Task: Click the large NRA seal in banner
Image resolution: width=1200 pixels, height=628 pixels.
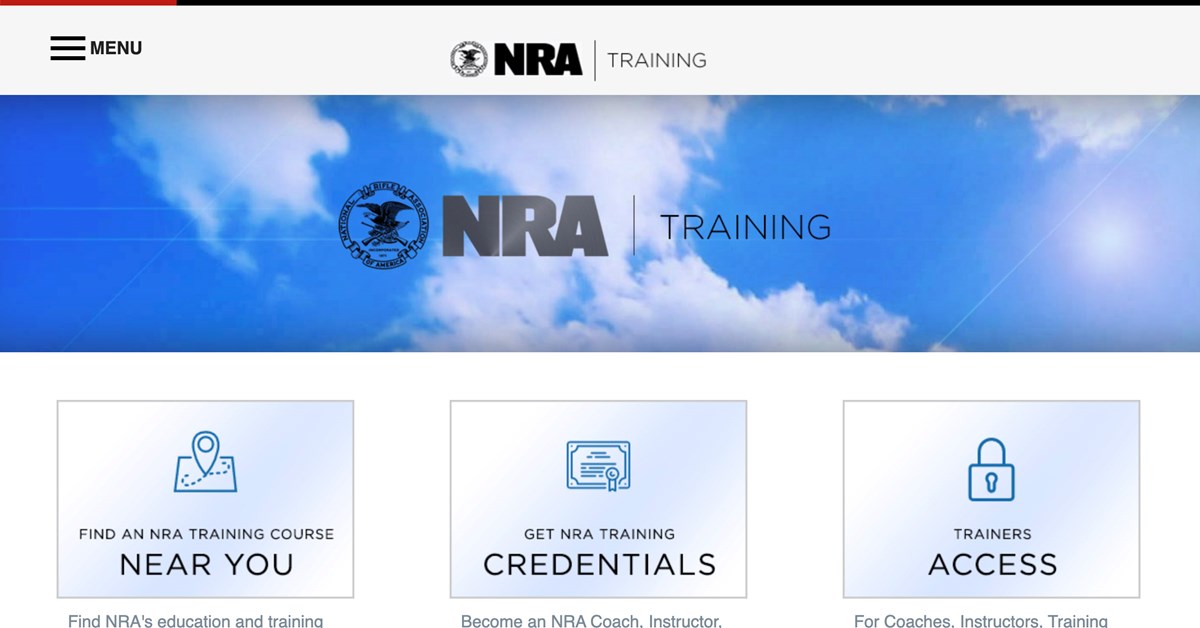Action: pyautogui.click(x=385, y=226)
